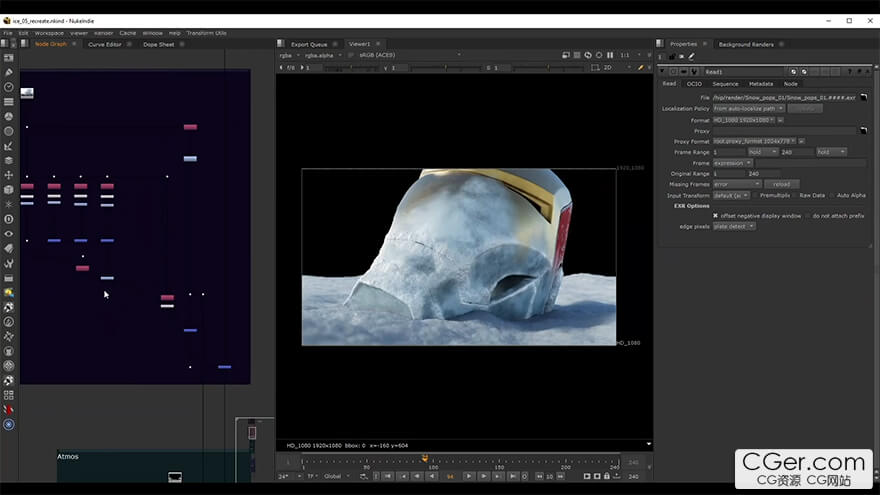880x495 pixels.
Task: Click the Read node thumbnail in node graph
Action: point(27,93)
